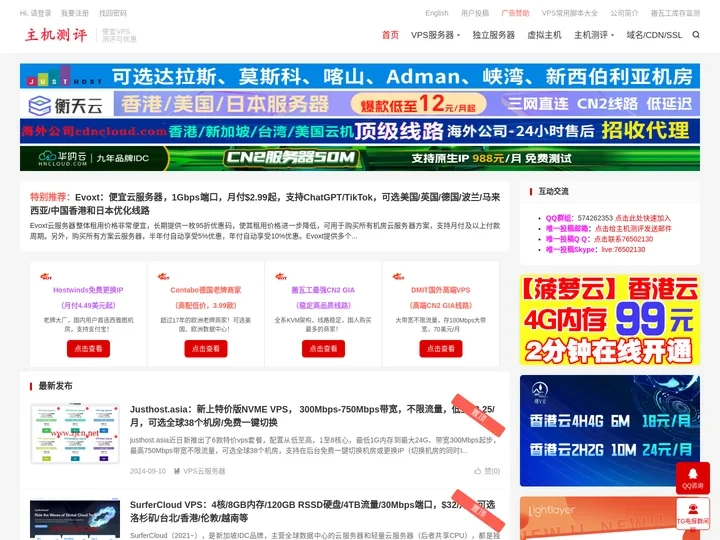720x540 pixels.
Task: Click the 衡天云 banner advertisement
Action: 360,103
